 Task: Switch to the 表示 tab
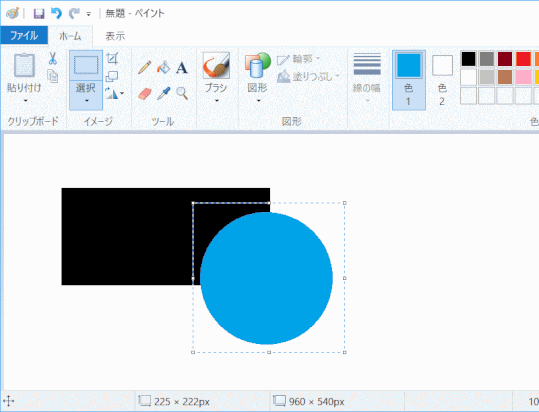click(115, 36)
